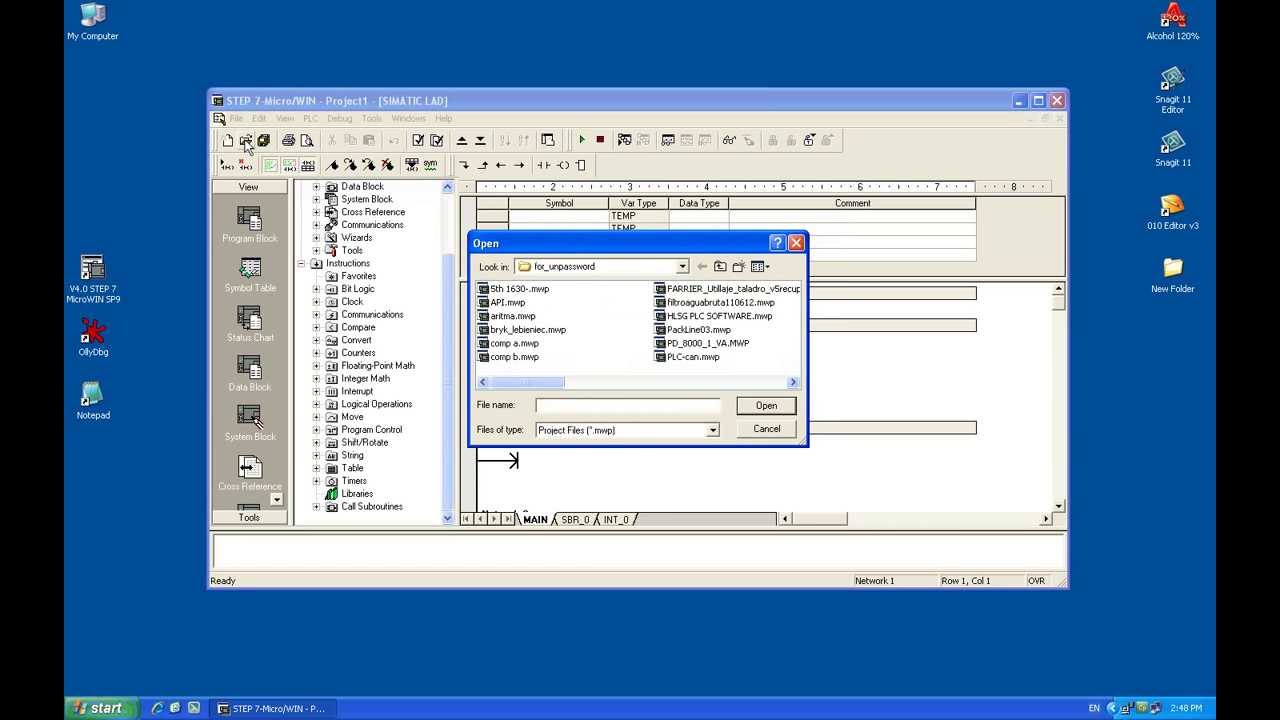Image resolution: width=1280 pixels, height=720 pixels.
Task: Click right arrow of file list scrollbar
Action: tap(793, 382)
